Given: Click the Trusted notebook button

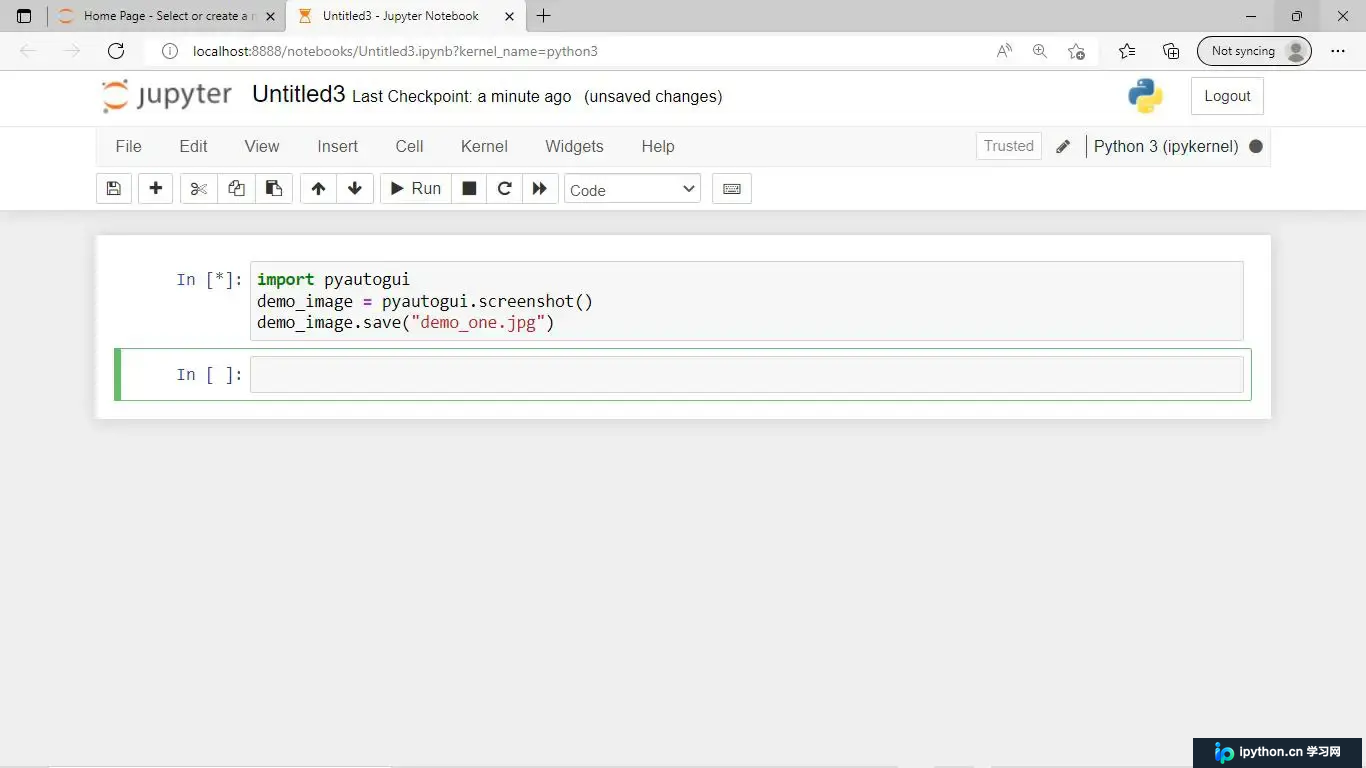Looking at the screenshot, I should [x=1008, y=146].
